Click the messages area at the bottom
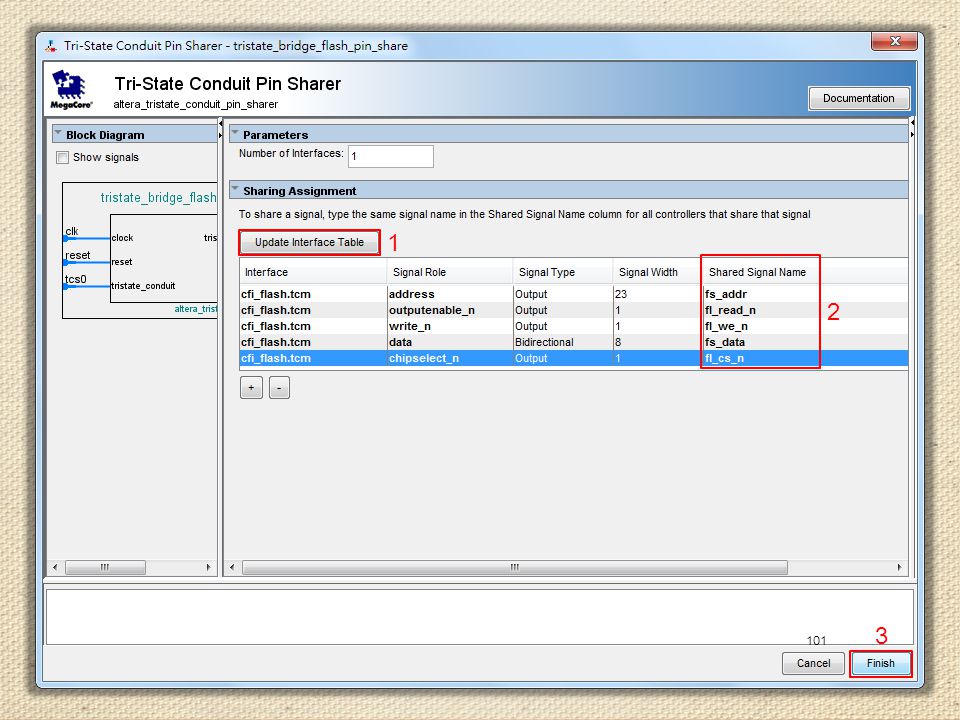 479,617
